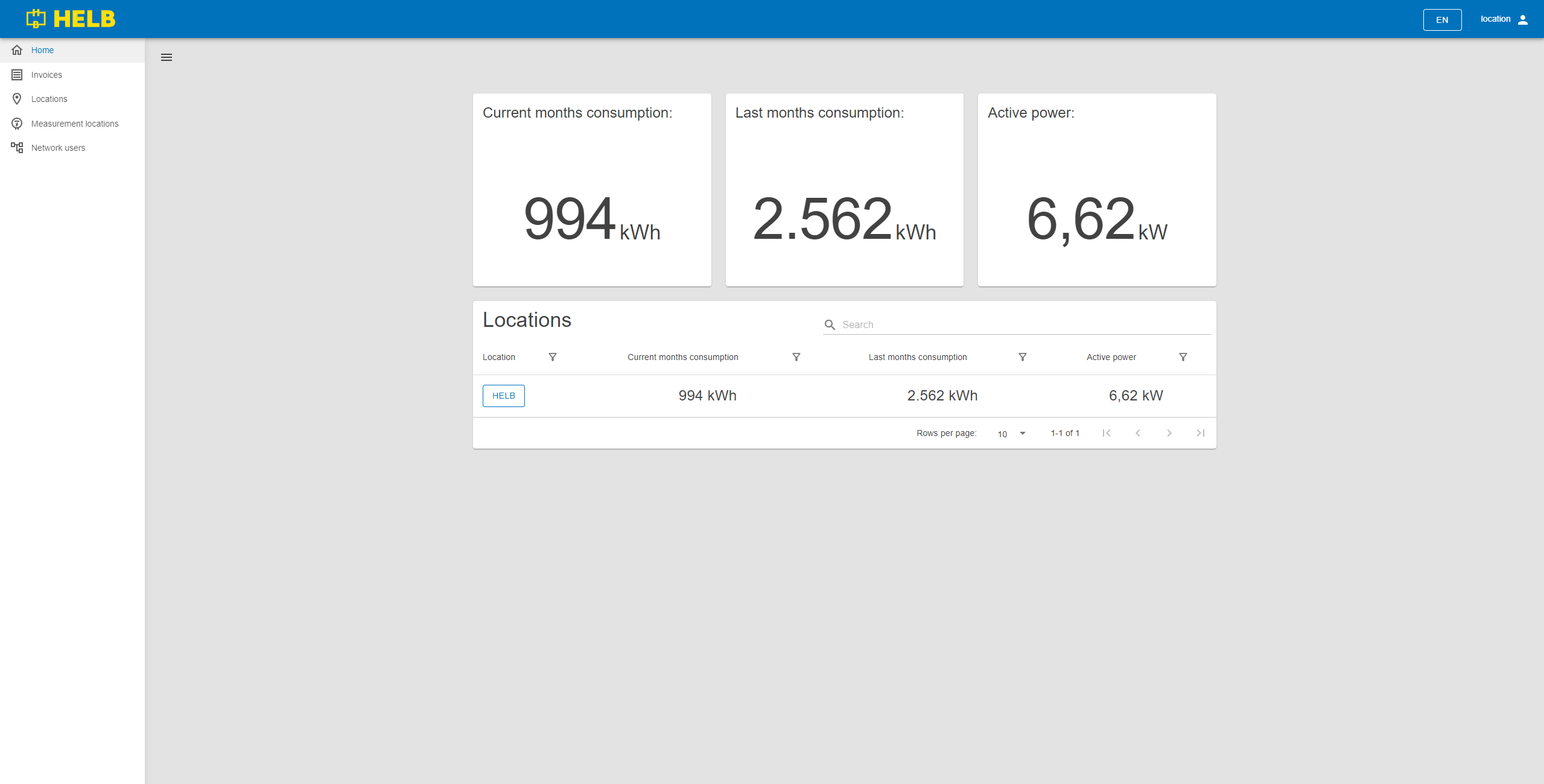Go to last page of table
The image size is (1544, 784).
point(1201,433)
